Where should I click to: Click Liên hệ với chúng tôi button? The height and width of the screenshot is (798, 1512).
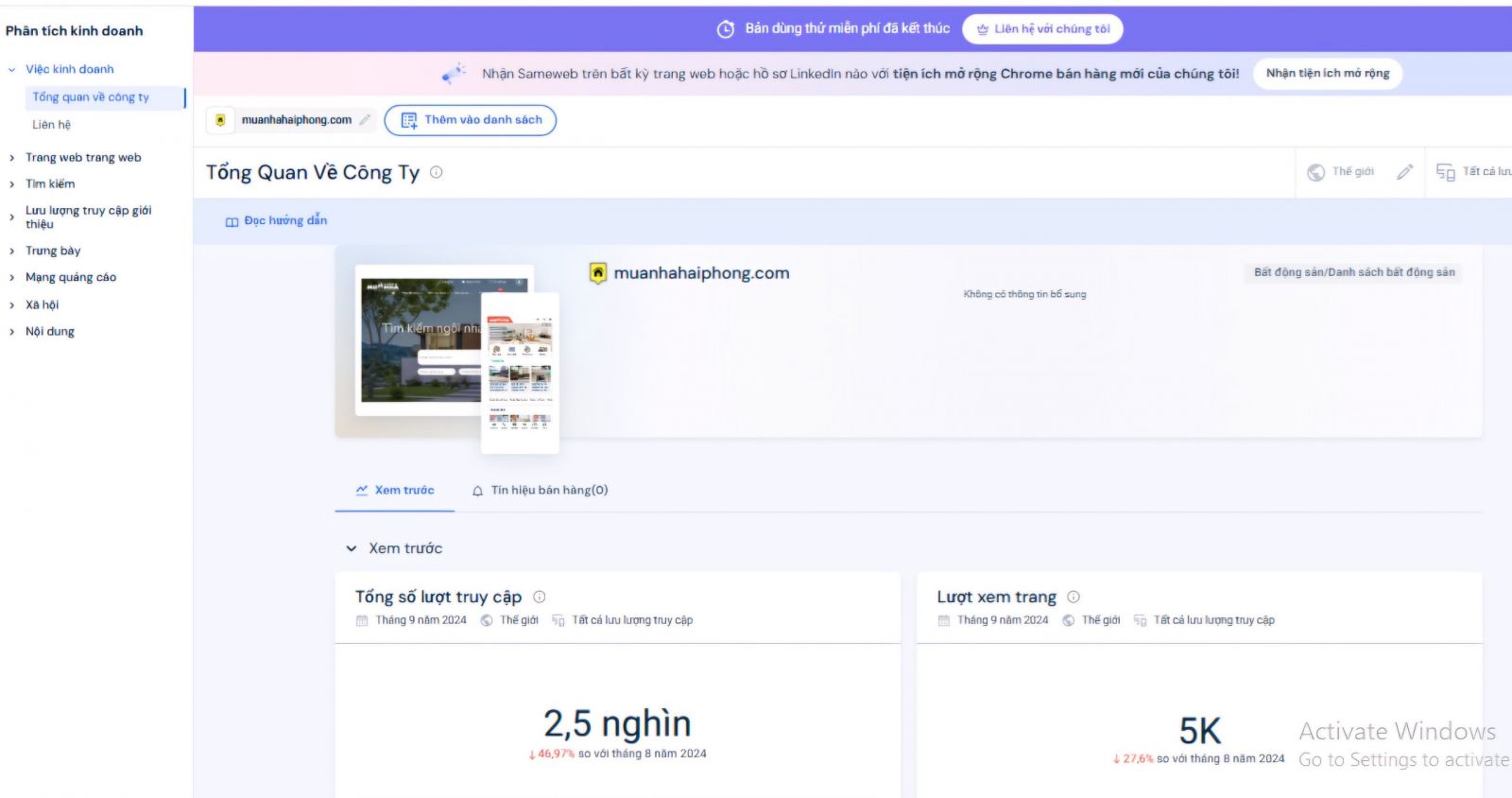pos(1042,29)
